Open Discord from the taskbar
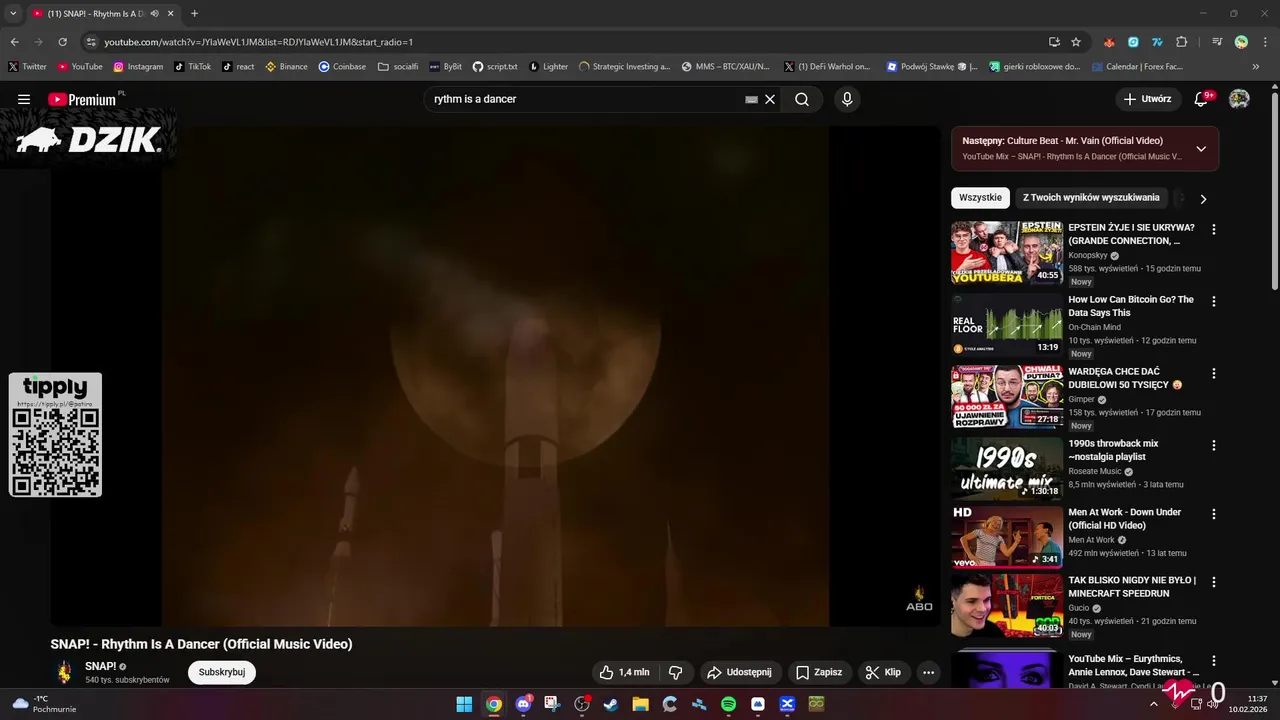 [523, 704]
